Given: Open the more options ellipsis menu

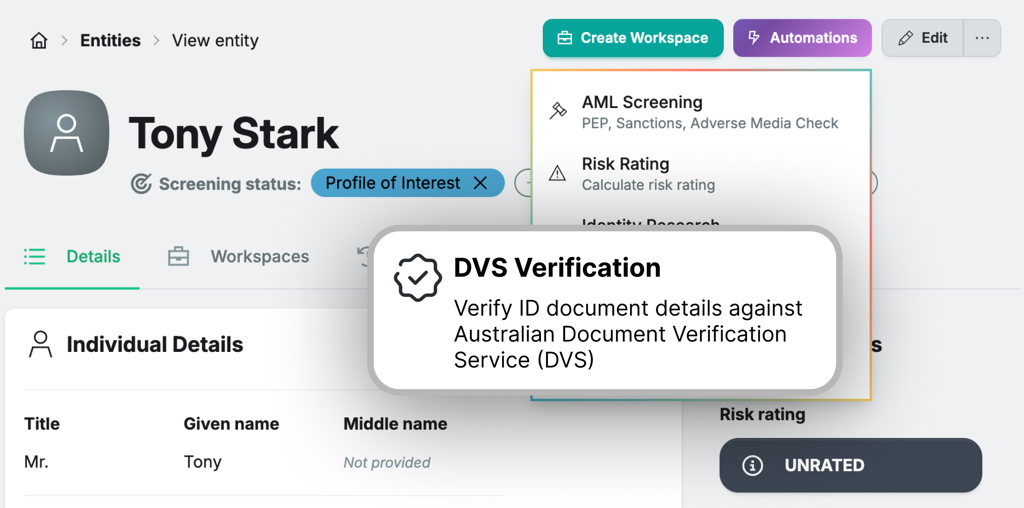Looking at the screenshot, I should (982, 38).
